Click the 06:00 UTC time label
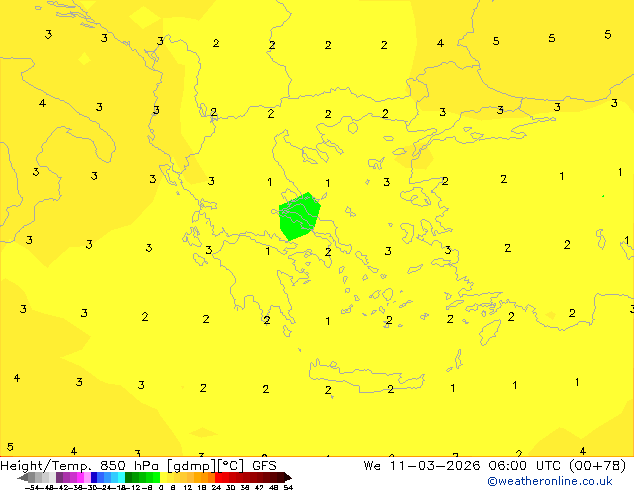634x490 pixels. (x=507, y=465)
